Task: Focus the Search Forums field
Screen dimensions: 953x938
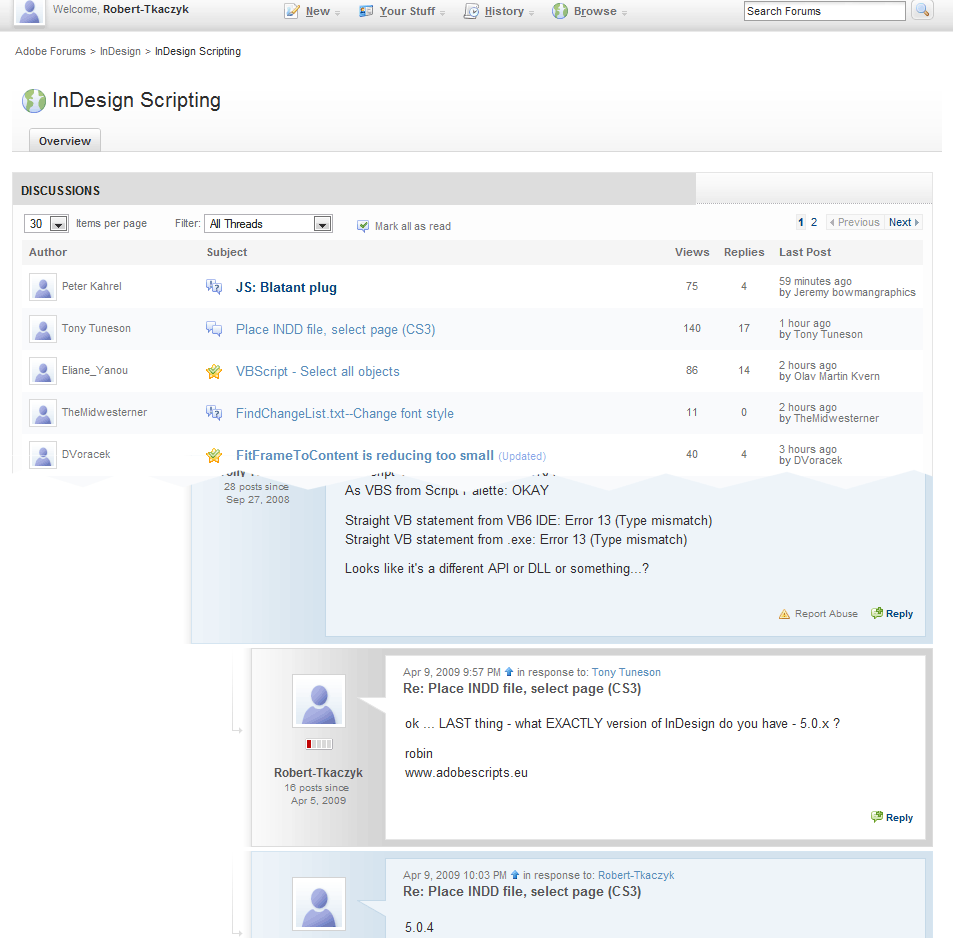Action: click(x=824, y=11)
